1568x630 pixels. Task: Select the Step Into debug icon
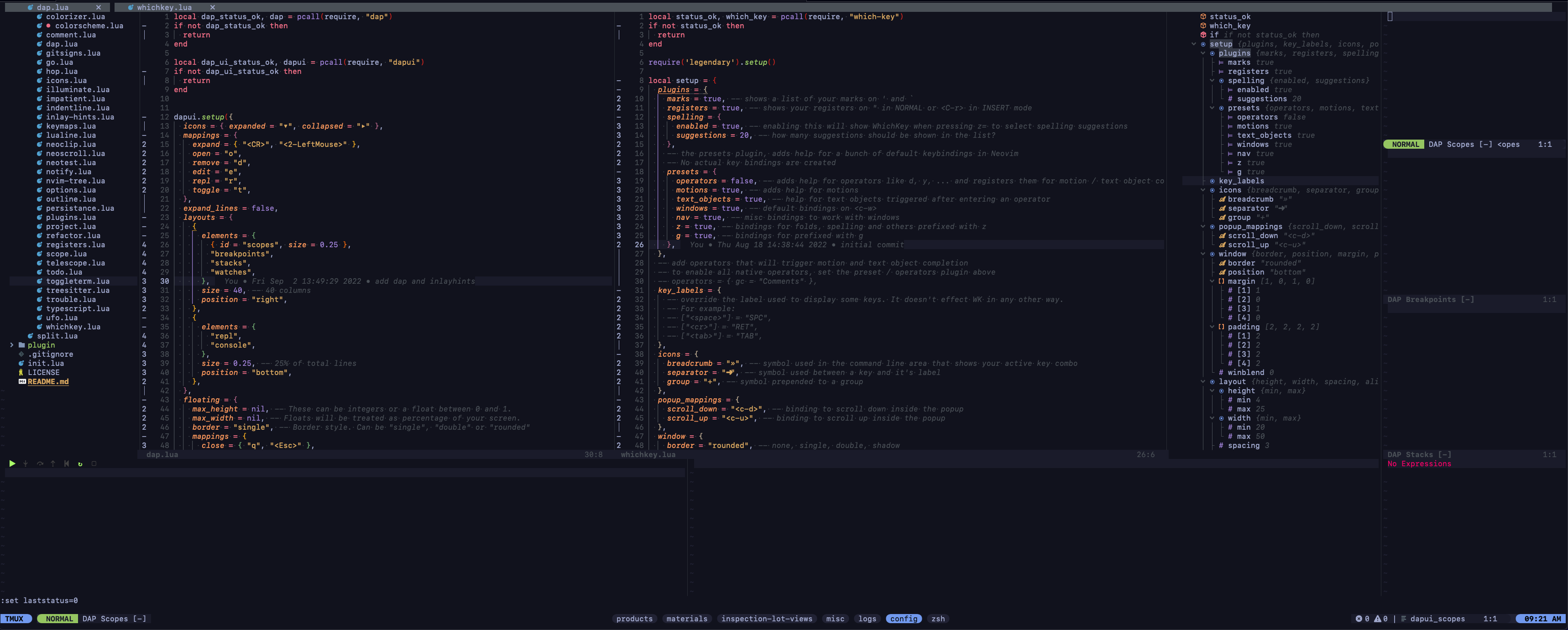(26, 463)
